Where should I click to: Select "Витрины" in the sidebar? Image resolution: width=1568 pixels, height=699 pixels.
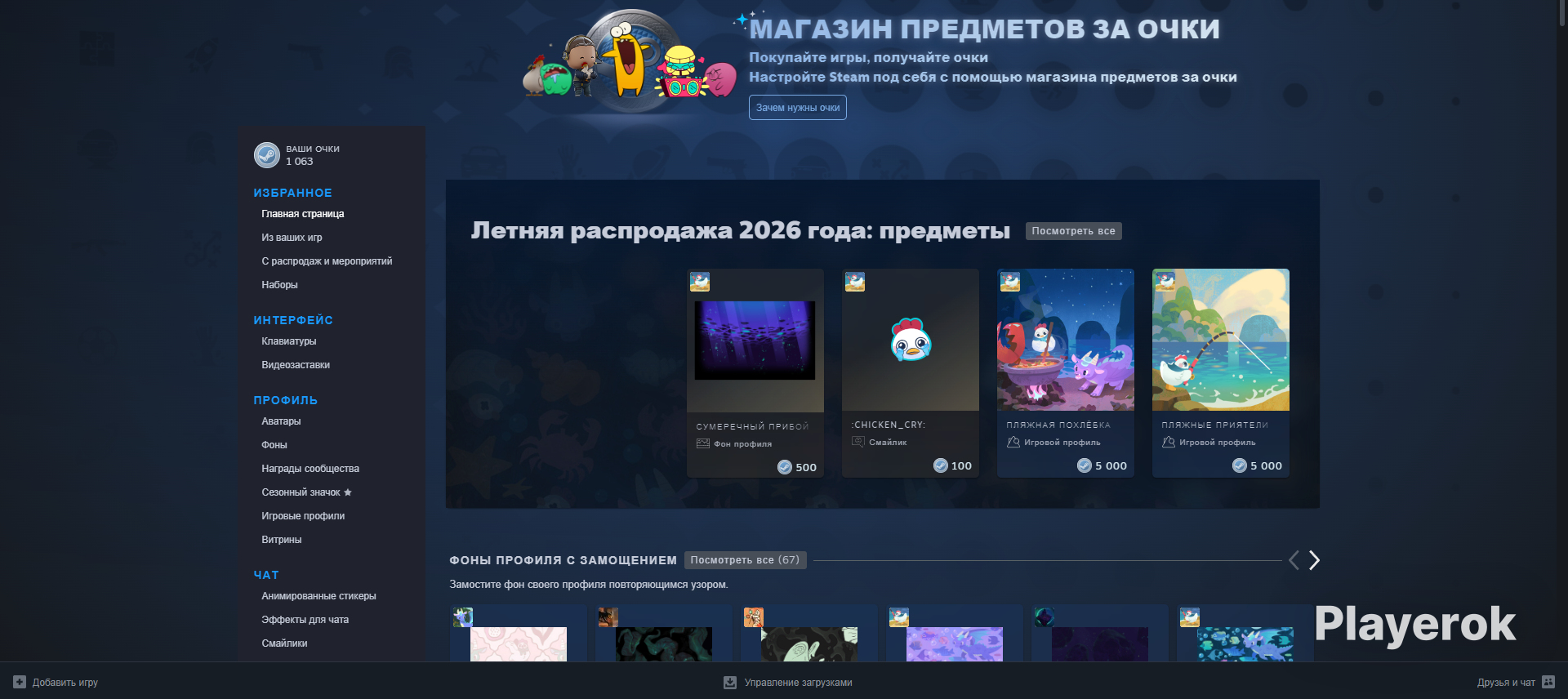[x=282, y=540]
